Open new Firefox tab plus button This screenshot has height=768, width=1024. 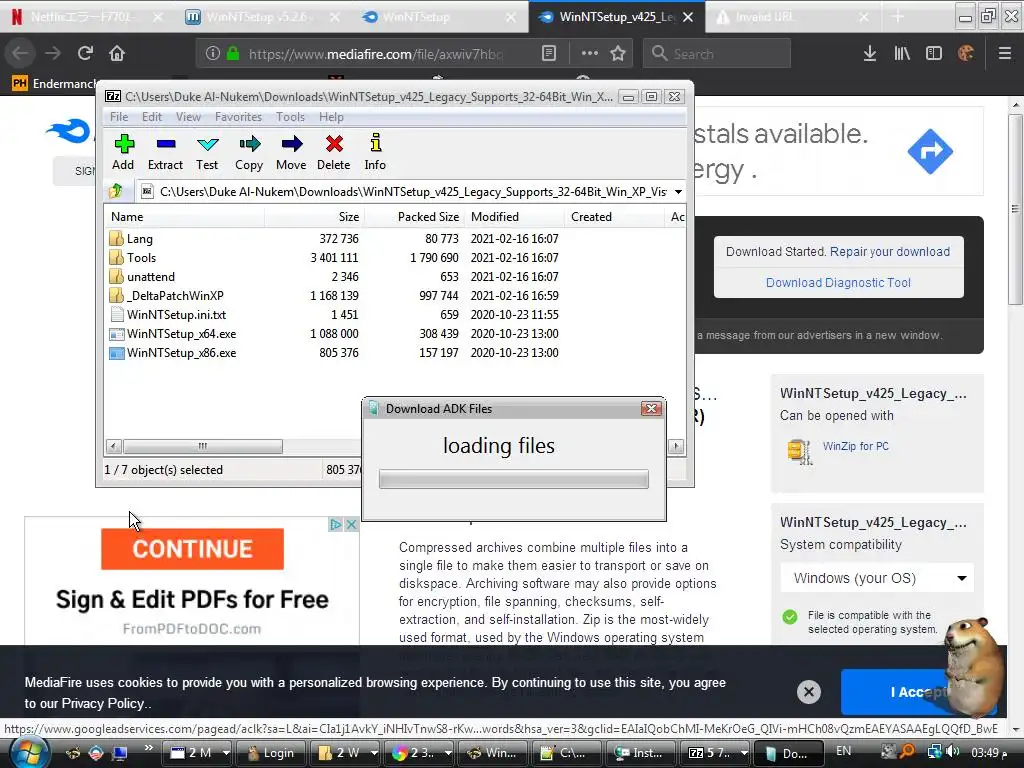pyautogui.click(x=898, y=17)
